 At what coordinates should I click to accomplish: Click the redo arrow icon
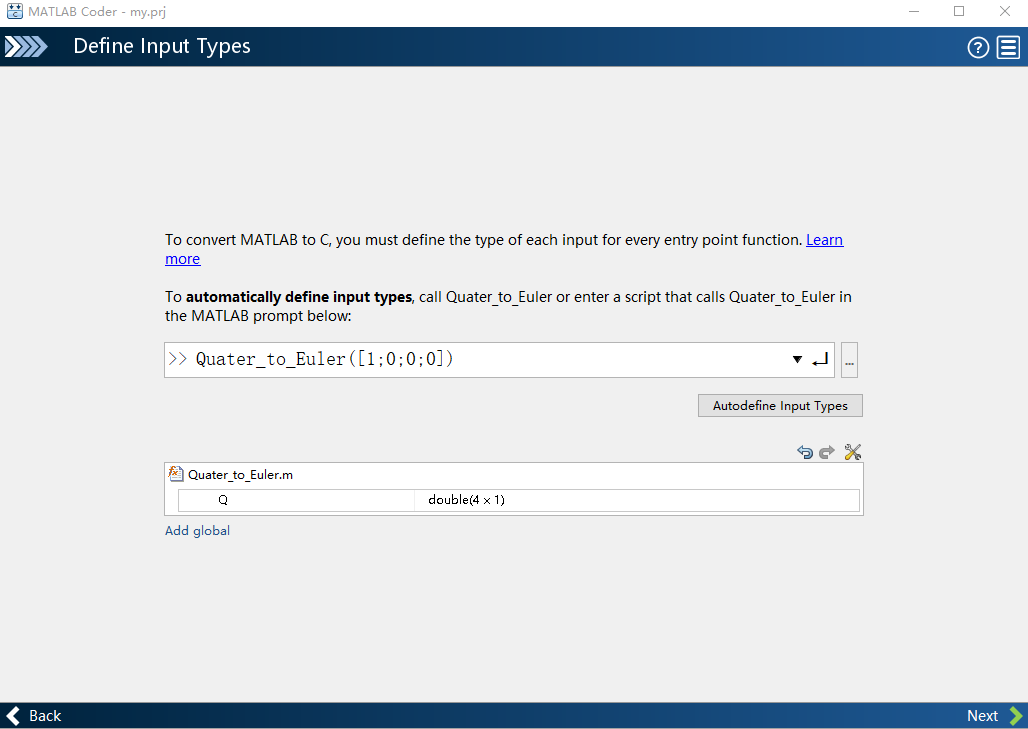click(827, 452)
